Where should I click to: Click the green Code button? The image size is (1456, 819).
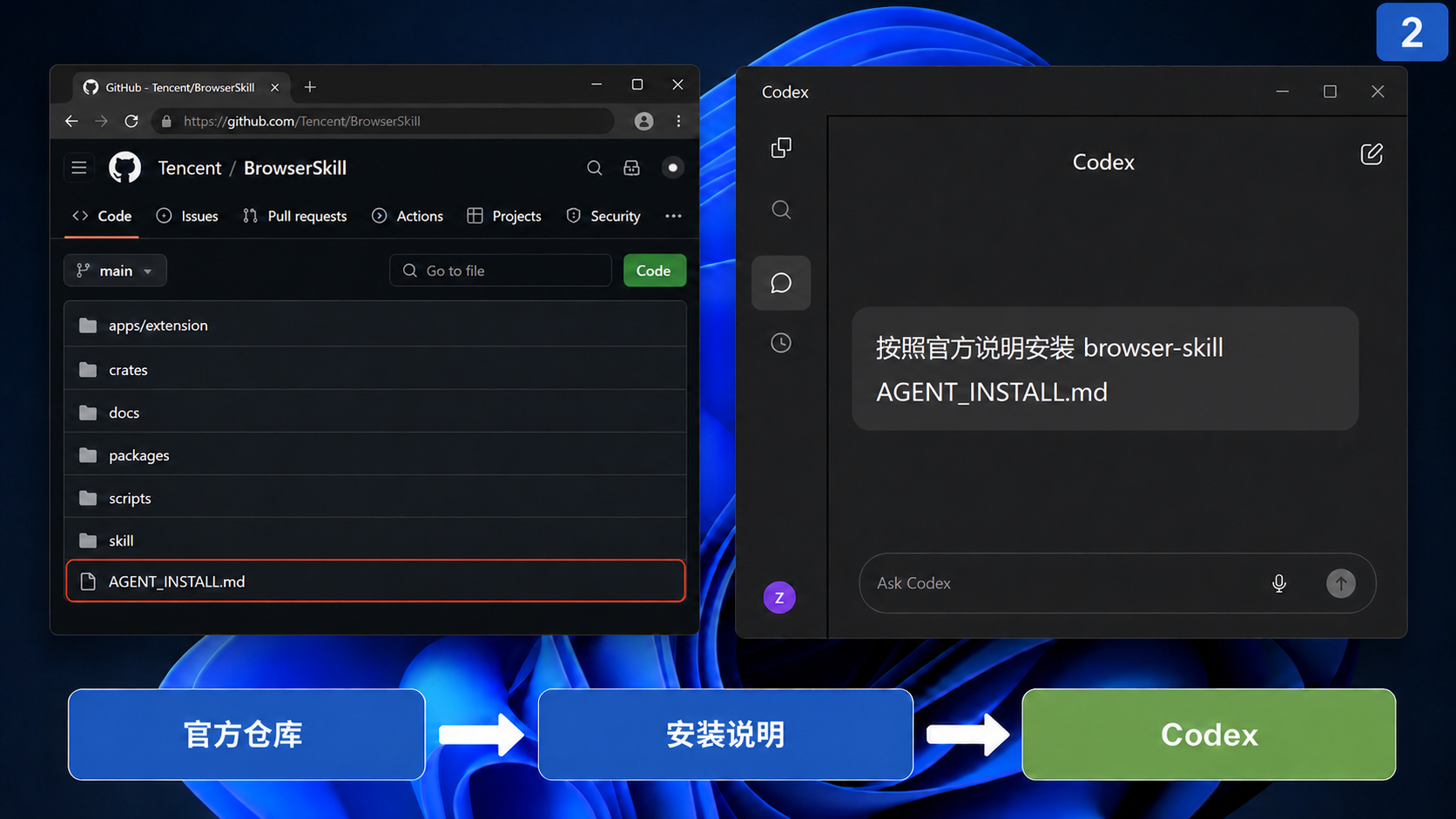pyautogui.click(x=654, y=271)
